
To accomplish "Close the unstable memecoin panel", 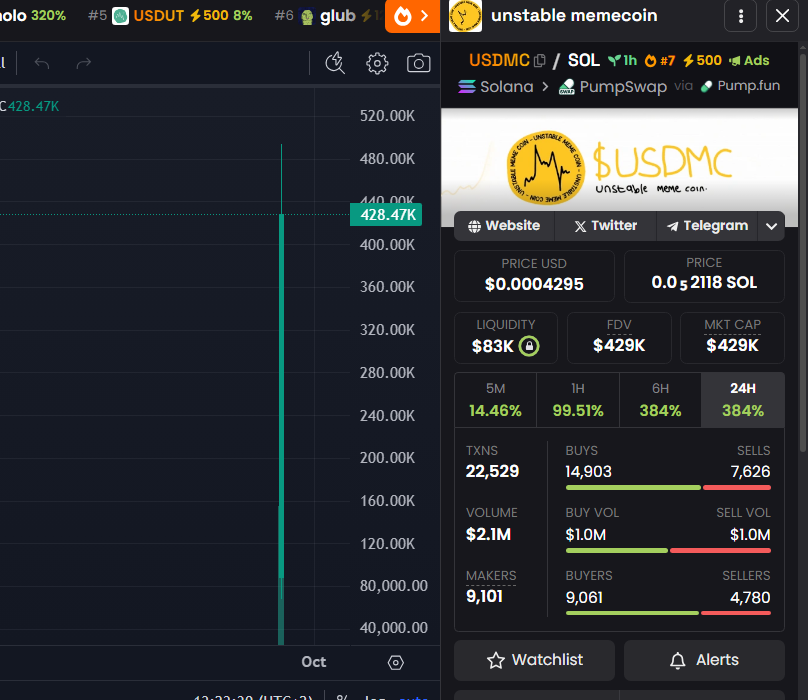I will pos(782,16).
